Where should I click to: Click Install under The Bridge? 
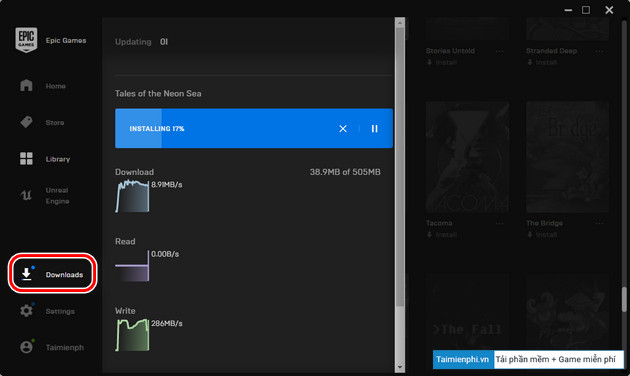pos(546,234)
